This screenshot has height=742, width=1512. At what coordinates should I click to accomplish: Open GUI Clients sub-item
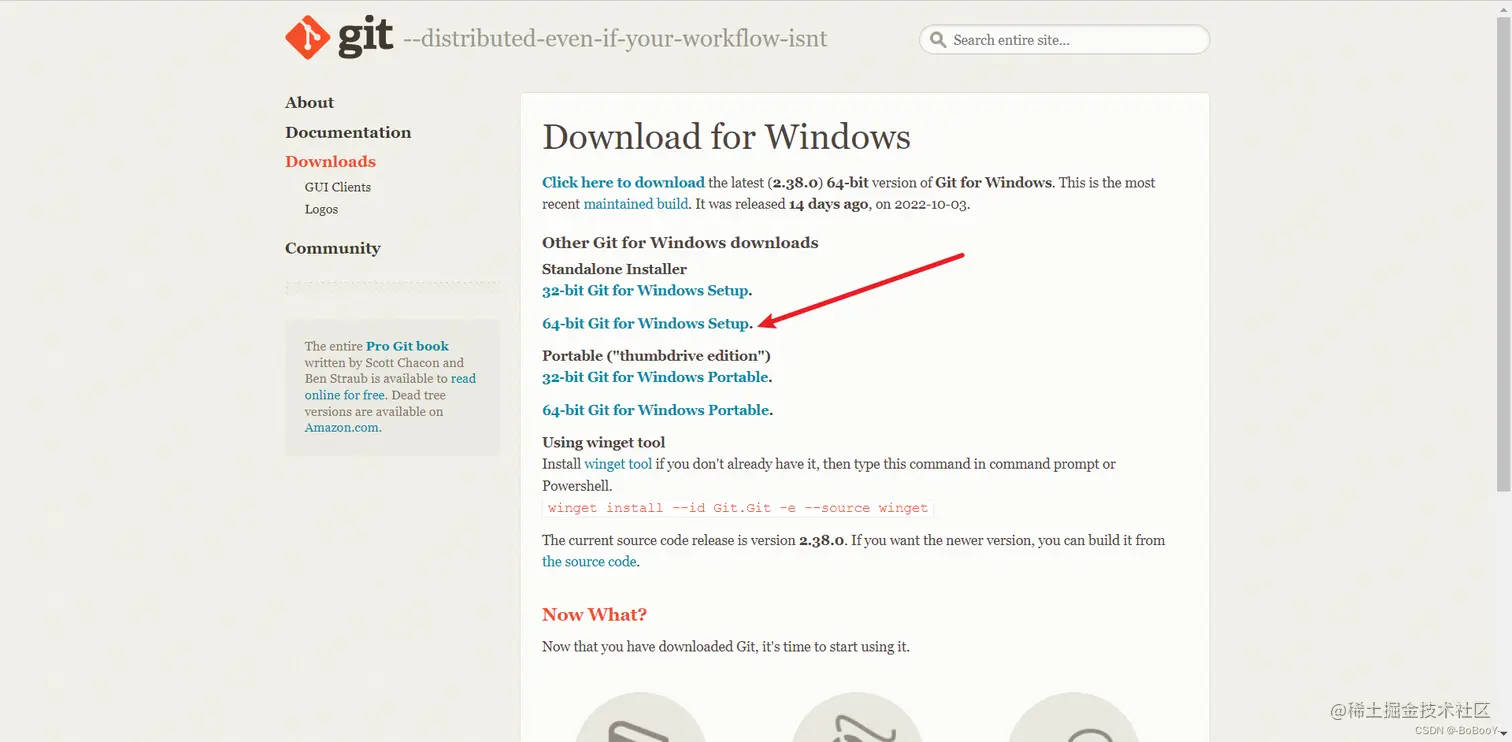338,187
